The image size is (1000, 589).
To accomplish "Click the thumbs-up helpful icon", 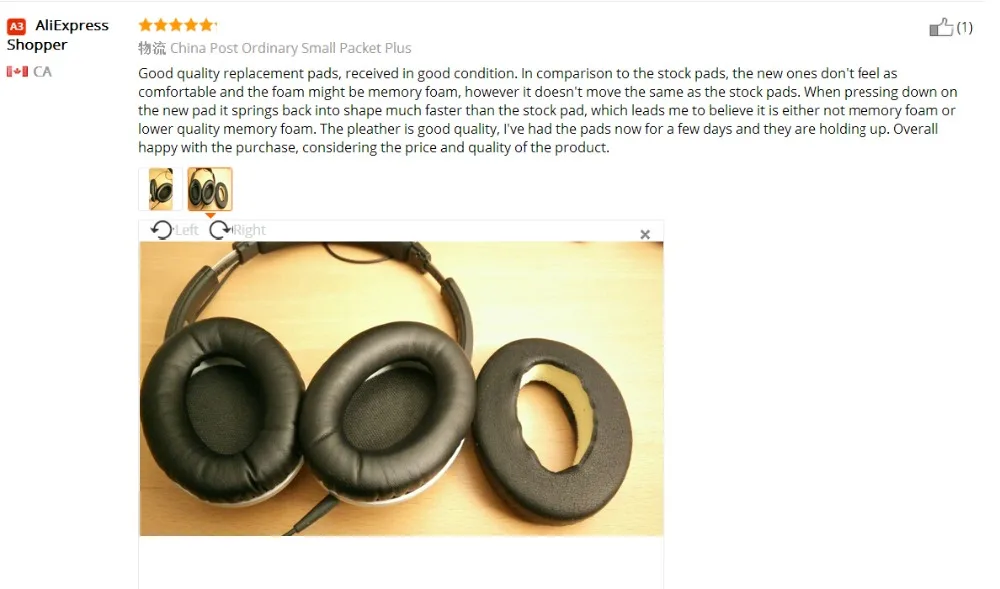I will (x=941, y=27).
